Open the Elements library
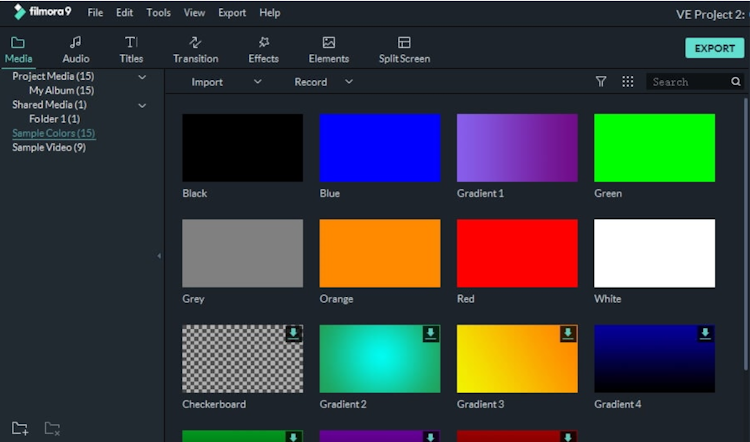 coord(328,49)
